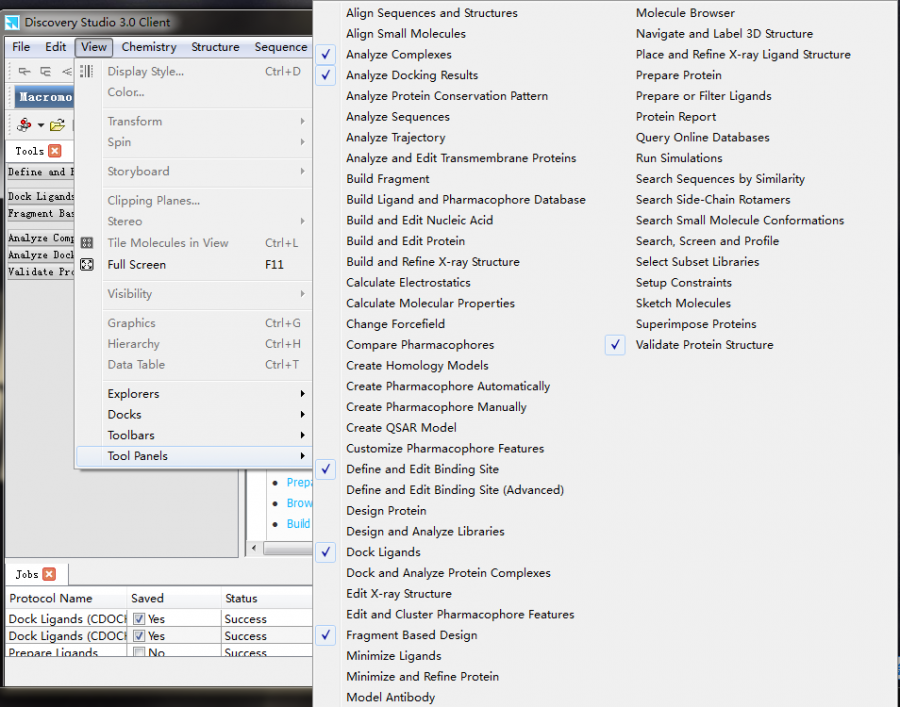Uncheck Analyze Complexes tool panel
This screenshot has height=707, width=900.
tap(325, 55)
